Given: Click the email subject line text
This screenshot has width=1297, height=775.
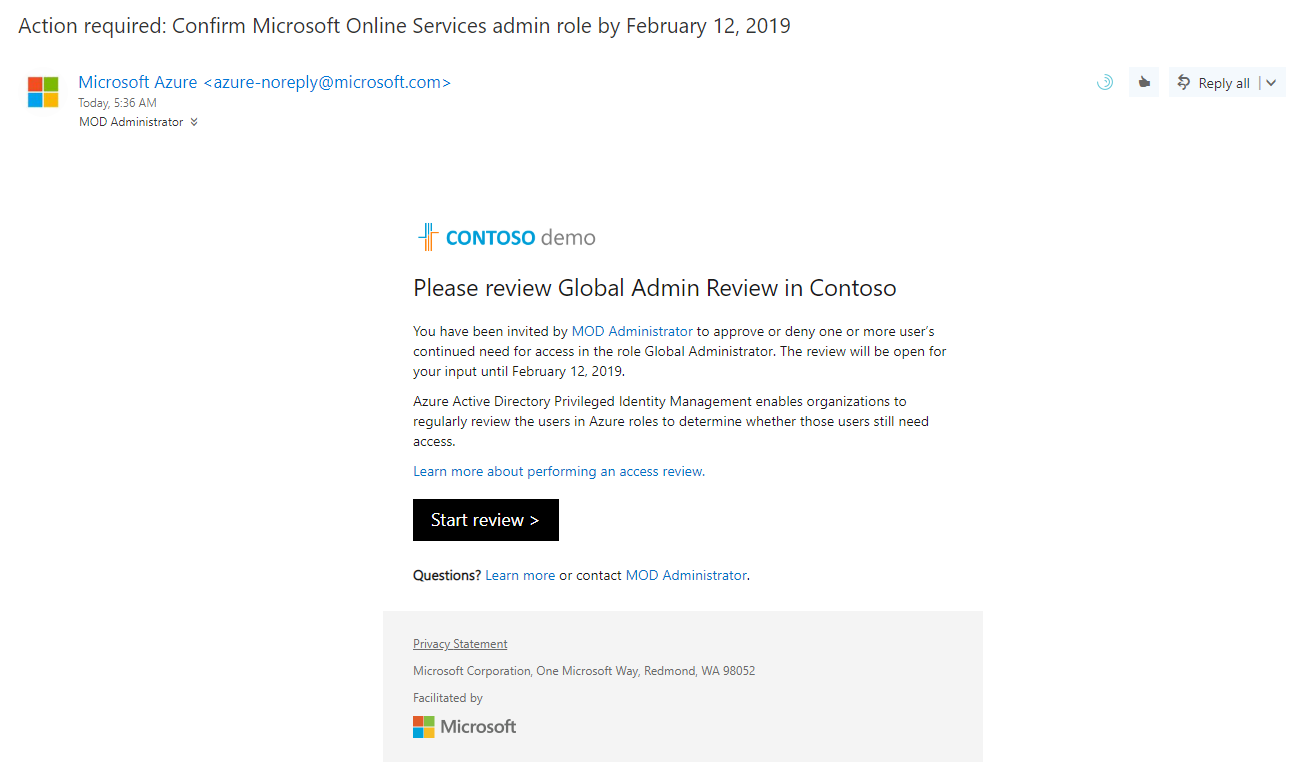Looking at the screenshot, I should pyautogui.click(x=404, y=26).
